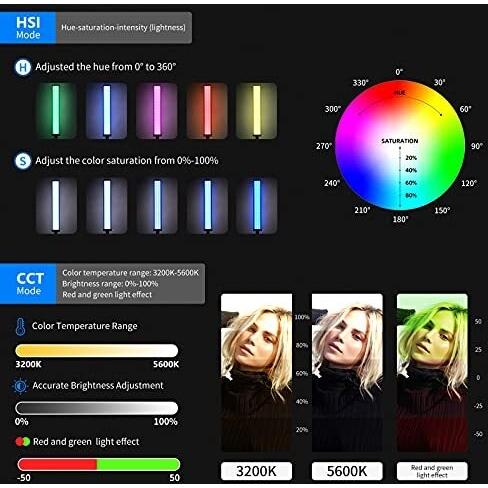Click the red-green light effect slider bar
The width and height of the screenshot is (488, 488).
[99, 464]
